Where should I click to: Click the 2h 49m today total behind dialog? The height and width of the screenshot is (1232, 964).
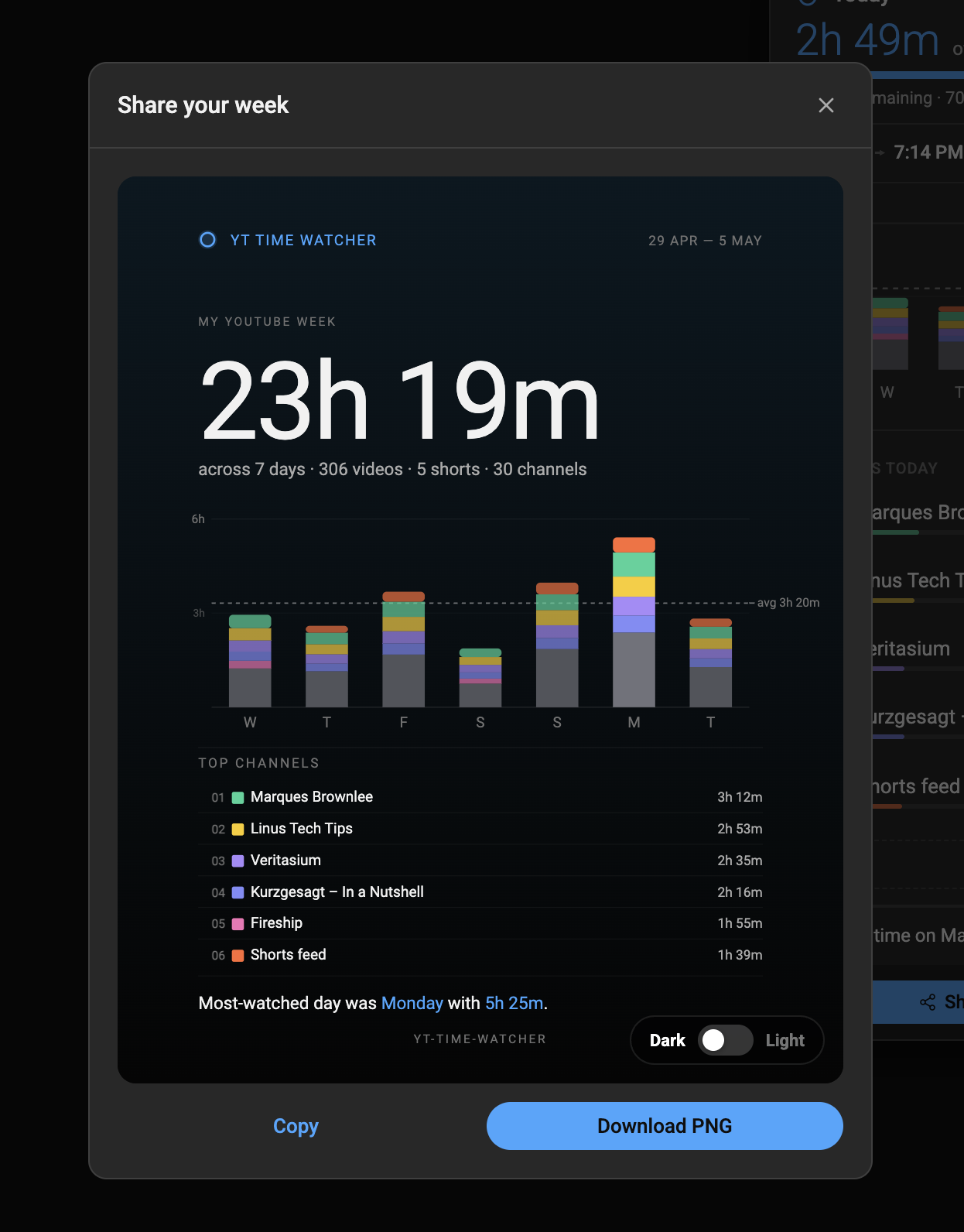pyautogui.click(x=867, y=40)
